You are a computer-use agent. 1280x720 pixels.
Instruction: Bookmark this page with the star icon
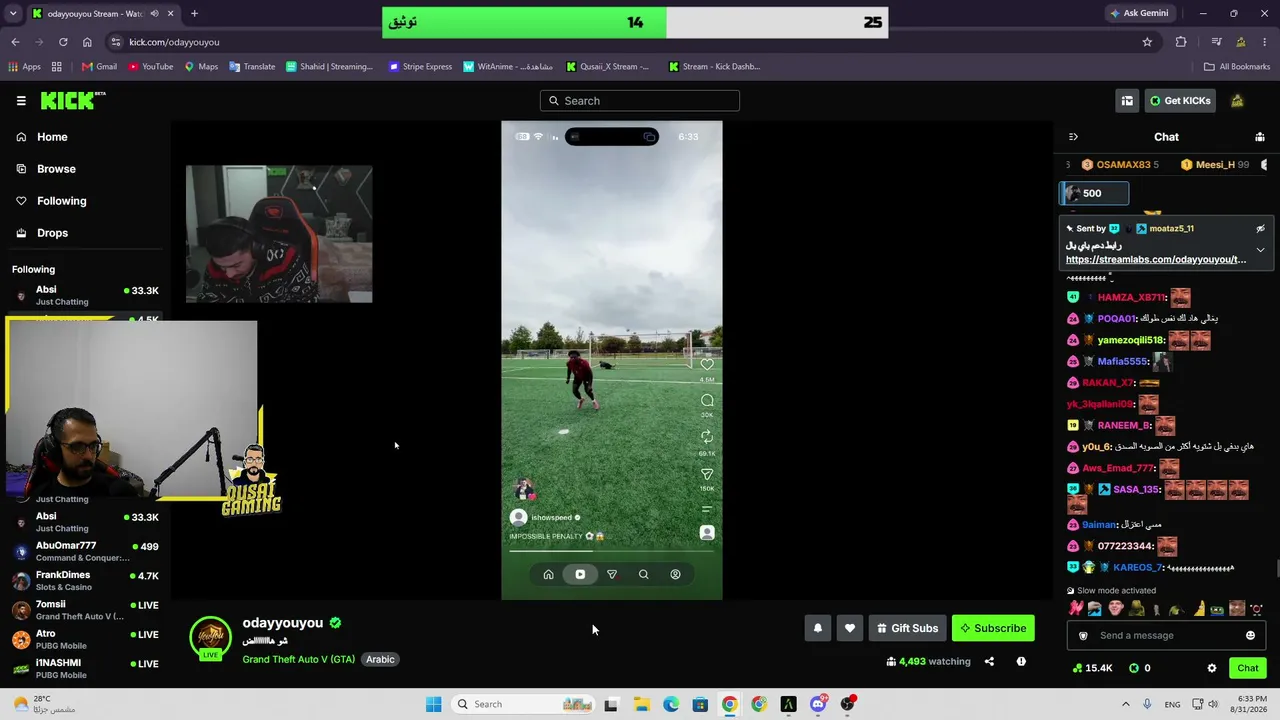tap(1147, 42)
